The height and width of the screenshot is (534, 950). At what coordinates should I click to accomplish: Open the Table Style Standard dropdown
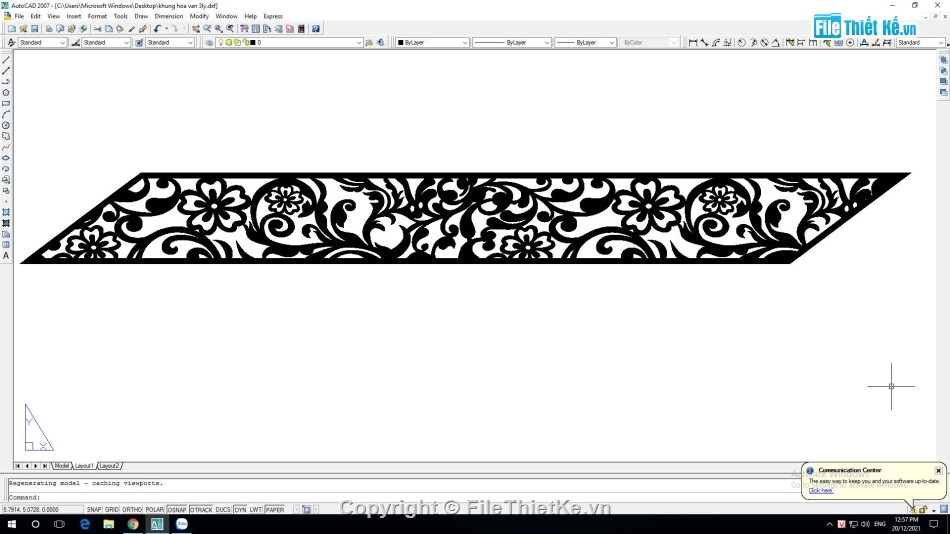tap(170, 42)
